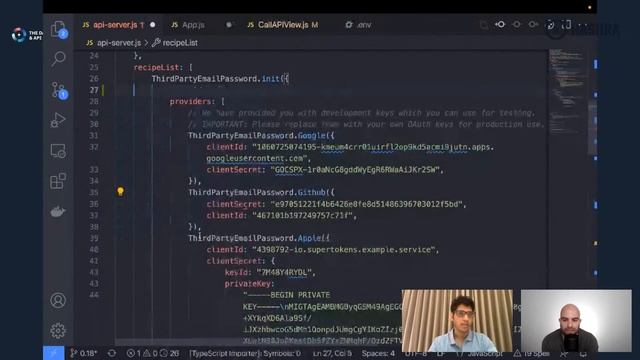Open the Docker view
Image resolution: width=640 pixels, height=360 pixels.
click(x=58, y=211)
